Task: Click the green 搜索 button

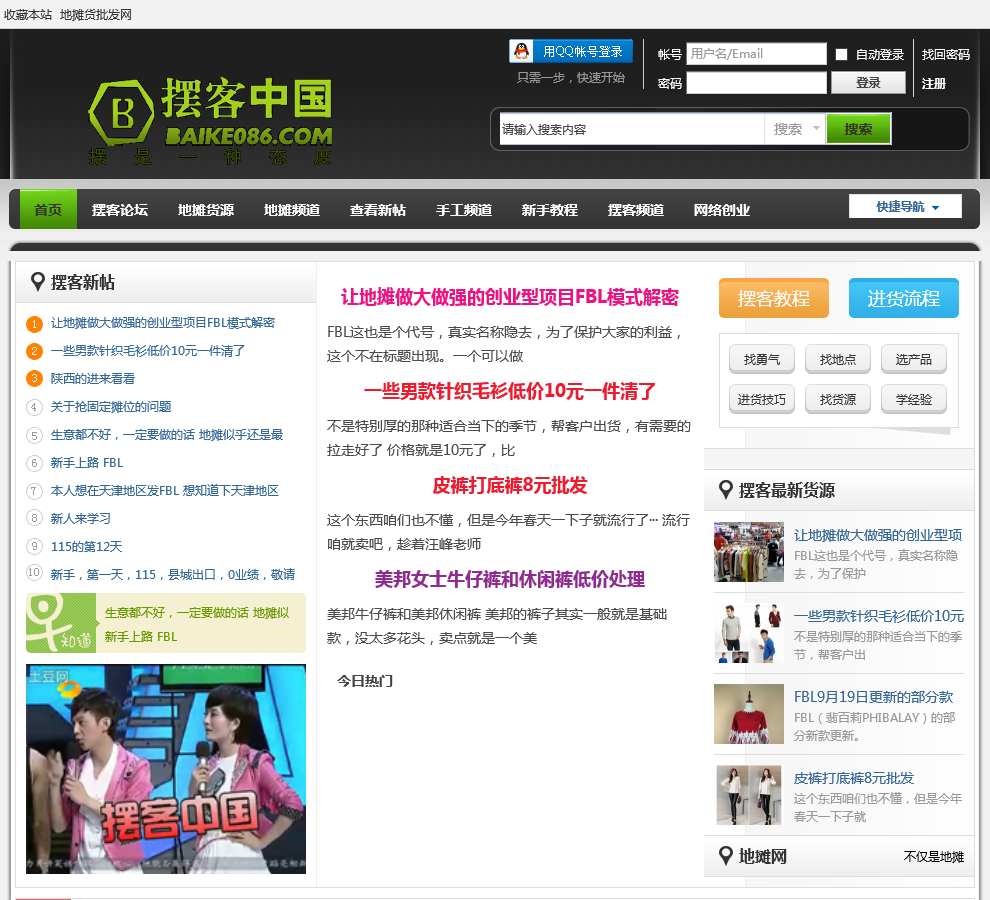Action: coord(859,129)
